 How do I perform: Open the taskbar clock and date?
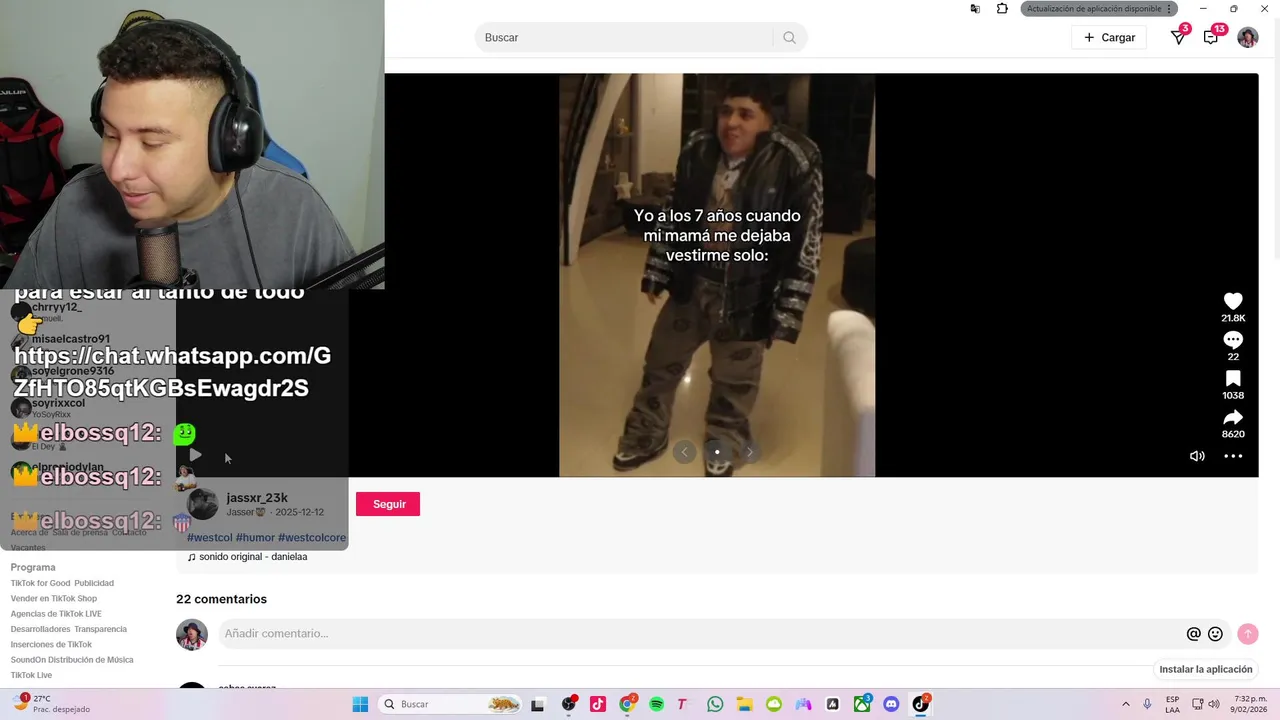pyautogui.click(x=1250, y=704)
